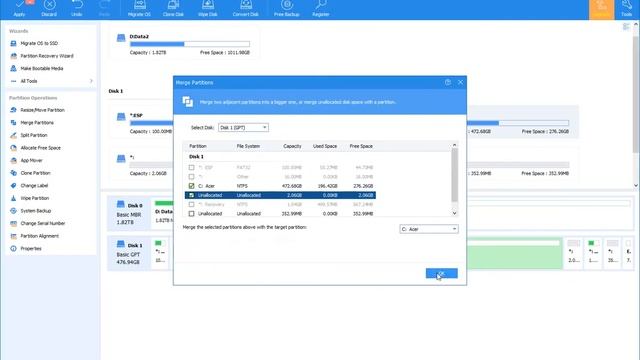Click the 'Unallocated' file system cell of 352.99MB row
Screen dimensions: 640x360
coord(249,213)
